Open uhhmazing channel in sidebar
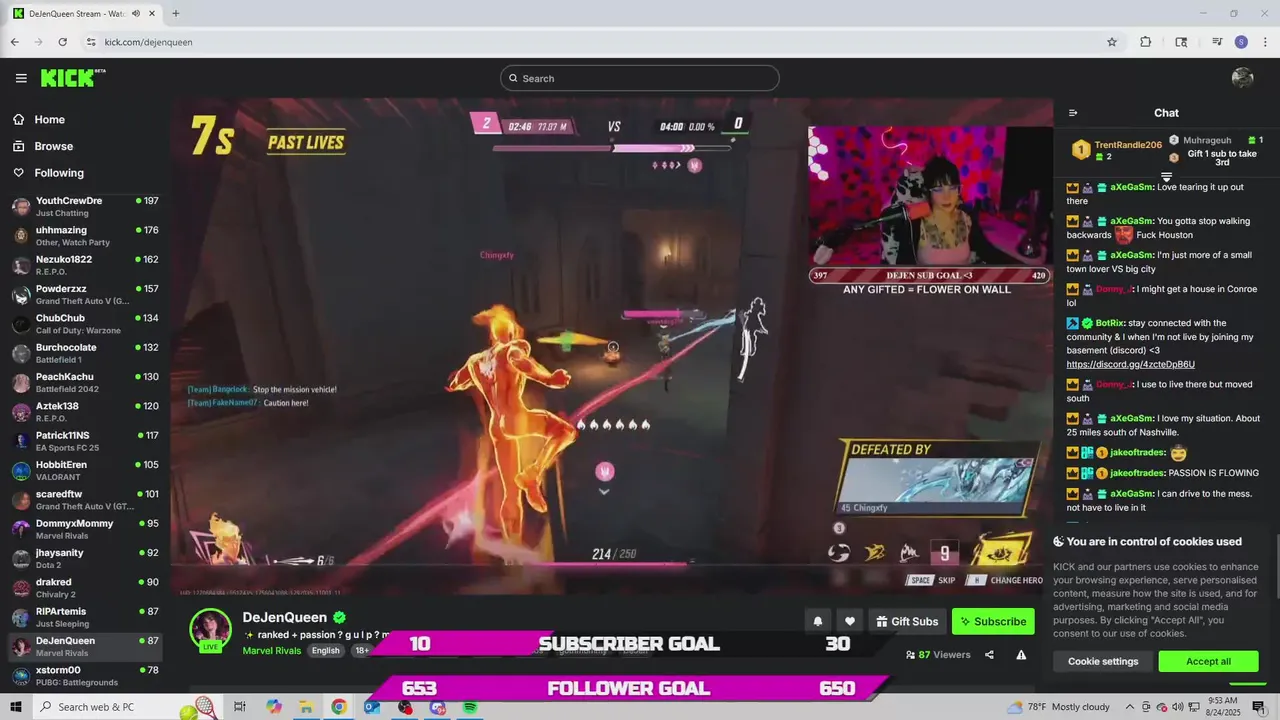This screenshot has height=720, width=1280. pyautogui.click(x=85, y=236)
